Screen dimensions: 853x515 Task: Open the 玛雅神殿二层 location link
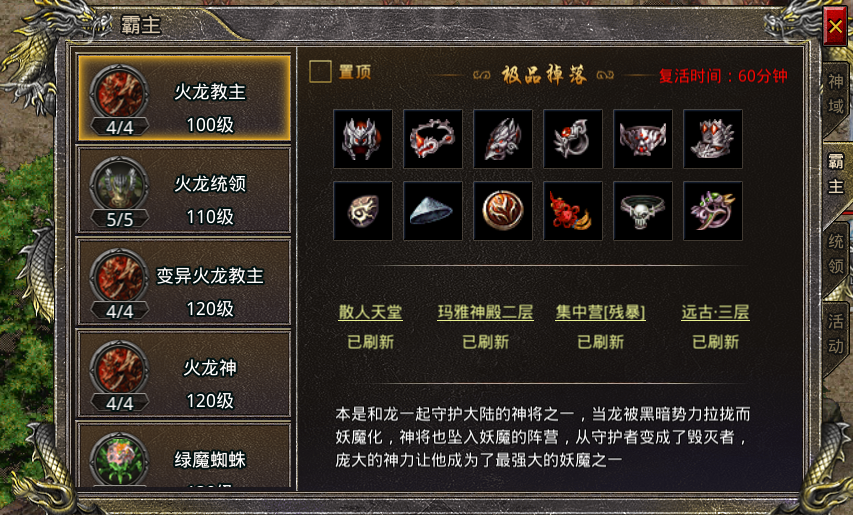[485, 312]
